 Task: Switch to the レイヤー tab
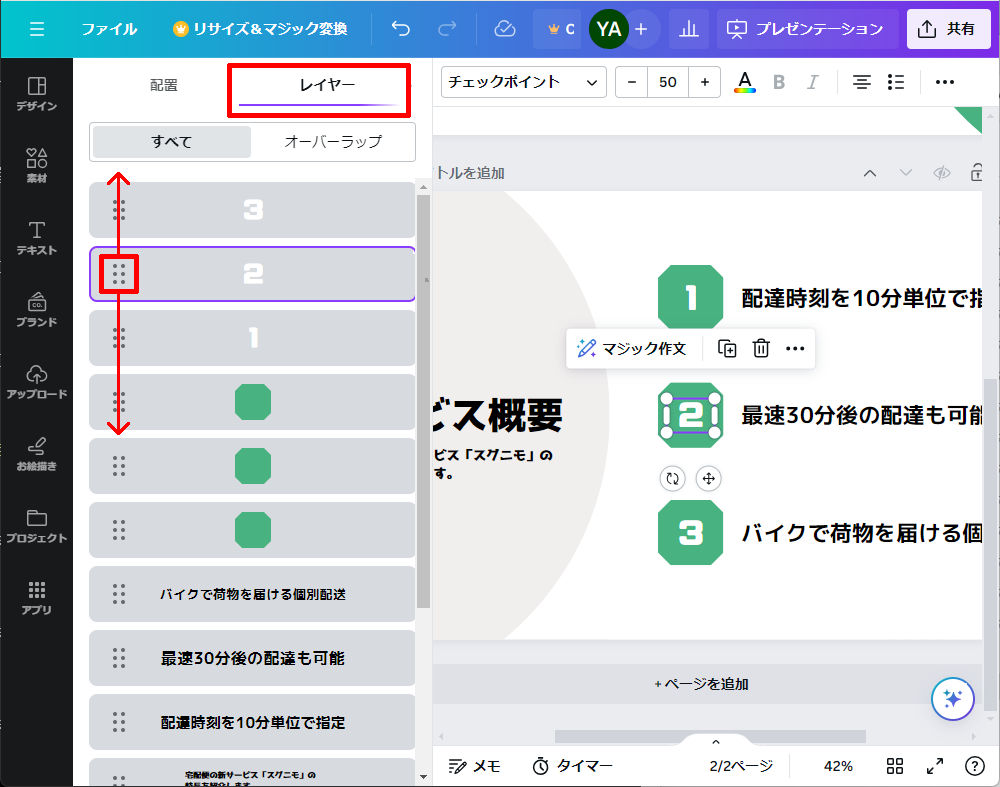click(327, 85)
